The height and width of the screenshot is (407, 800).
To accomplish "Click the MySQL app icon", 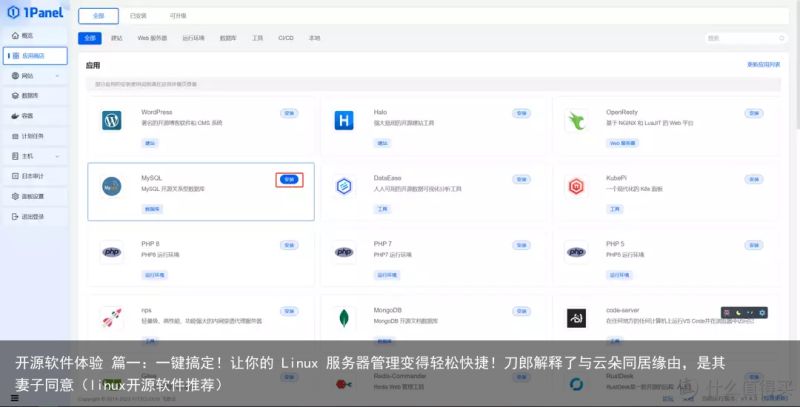I will (x=112, y=187).
